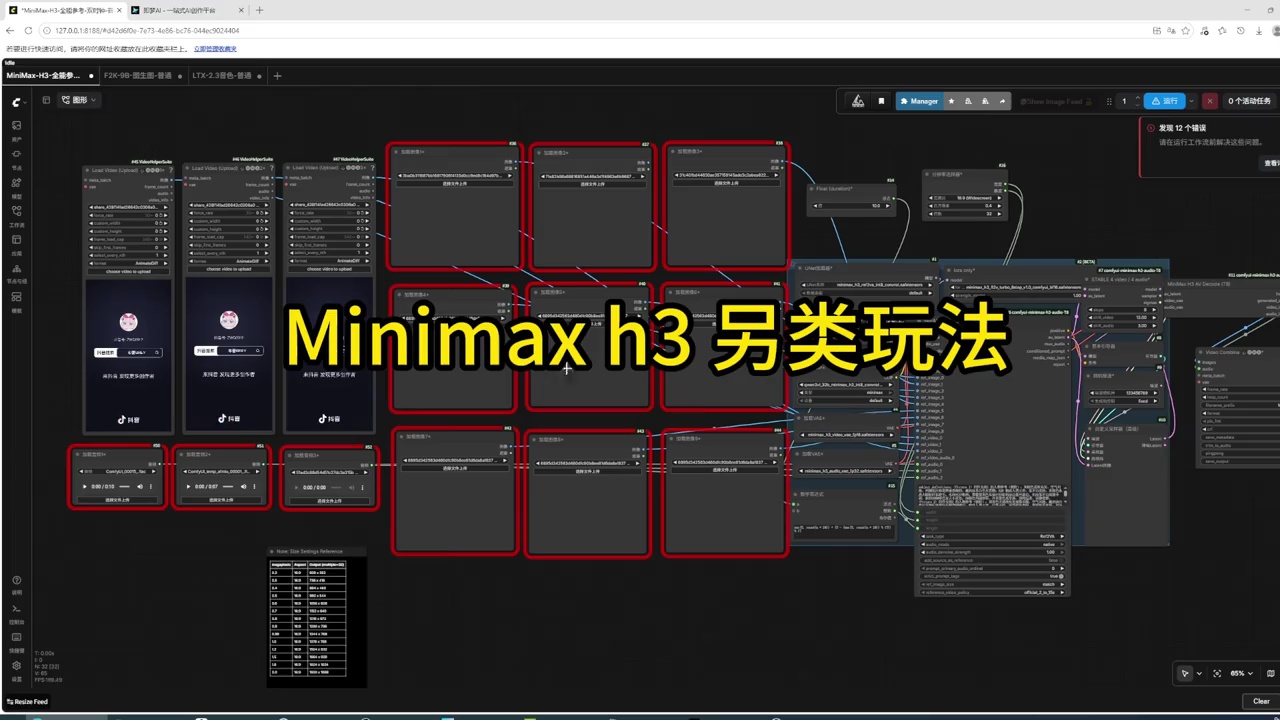Open the Settings gear in sidebar
This screenshot has height=720, width=1280.
16,665
